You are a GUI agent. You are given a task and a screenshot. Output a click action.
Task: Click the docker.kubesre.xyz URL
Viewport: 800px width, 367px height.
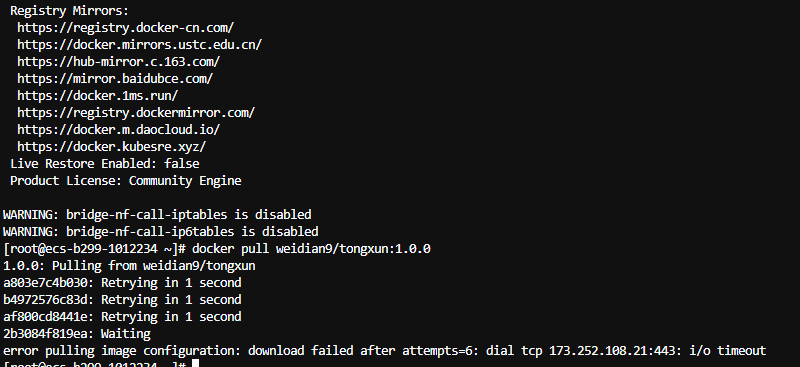pyautogui.click(x=112, y=147)
